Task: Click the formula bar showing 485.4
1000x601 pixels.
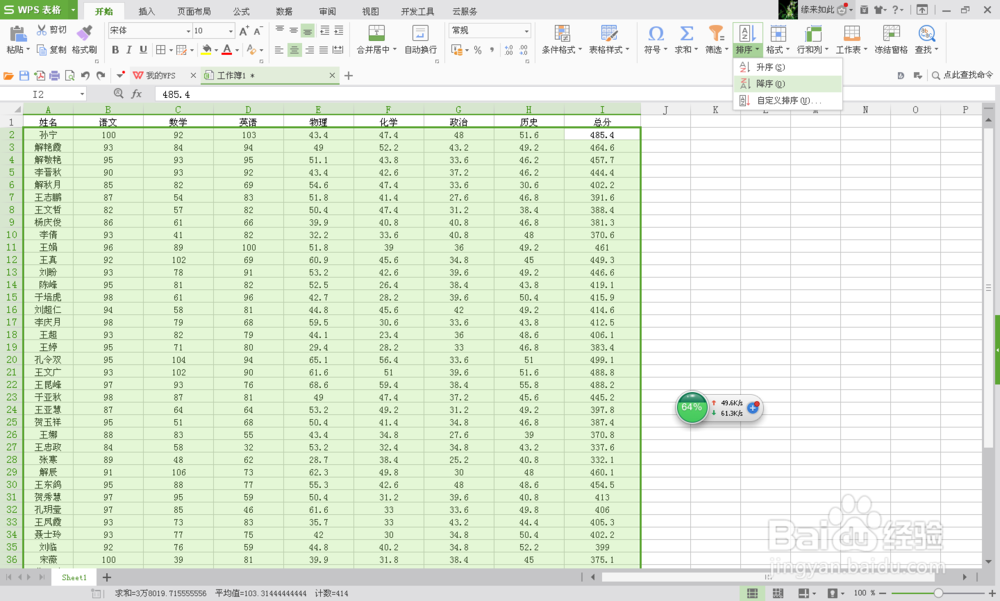Action: click(574, 94)
